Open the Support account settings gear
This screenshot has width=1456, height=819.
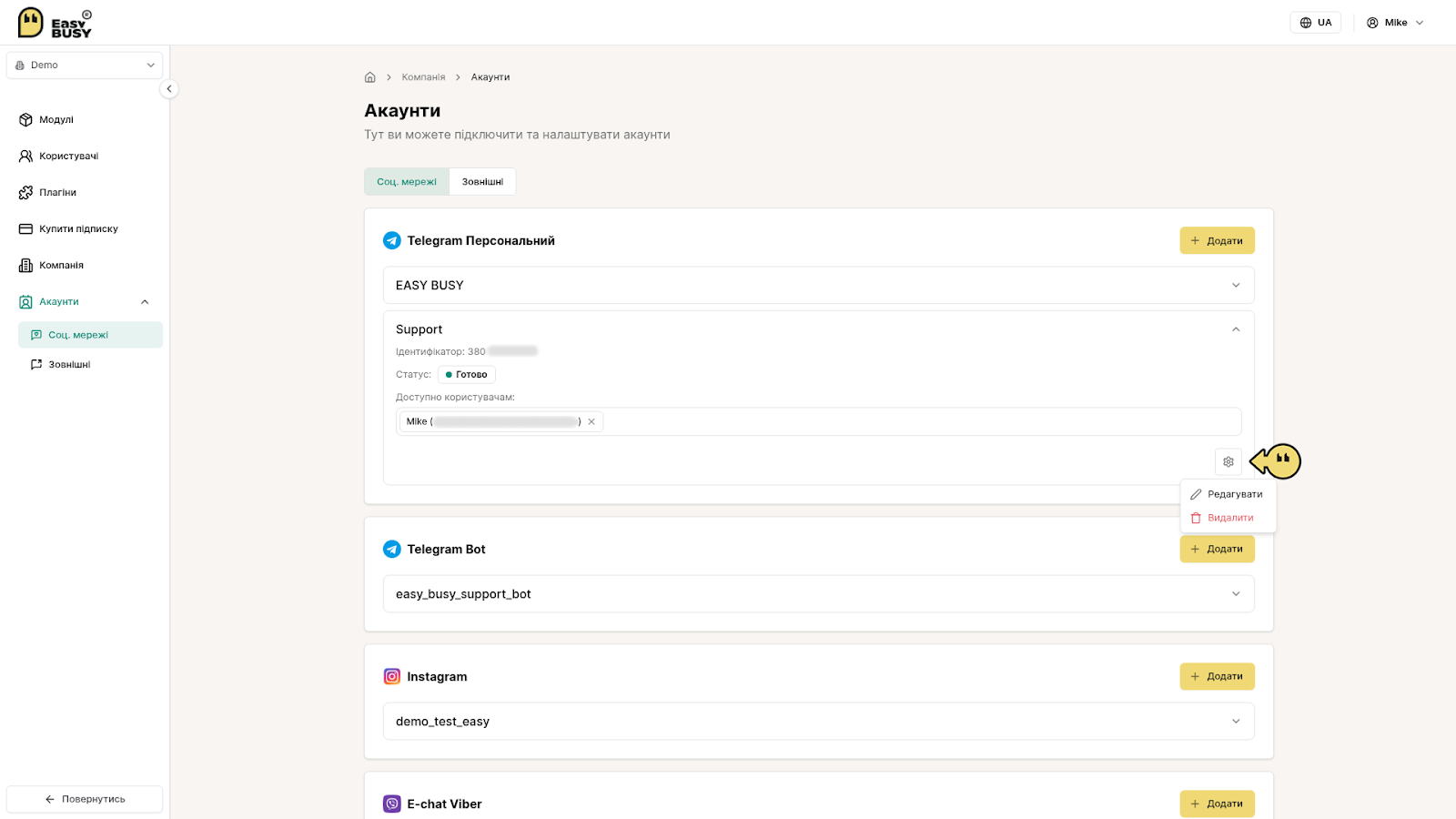[x=1228, y=462]
